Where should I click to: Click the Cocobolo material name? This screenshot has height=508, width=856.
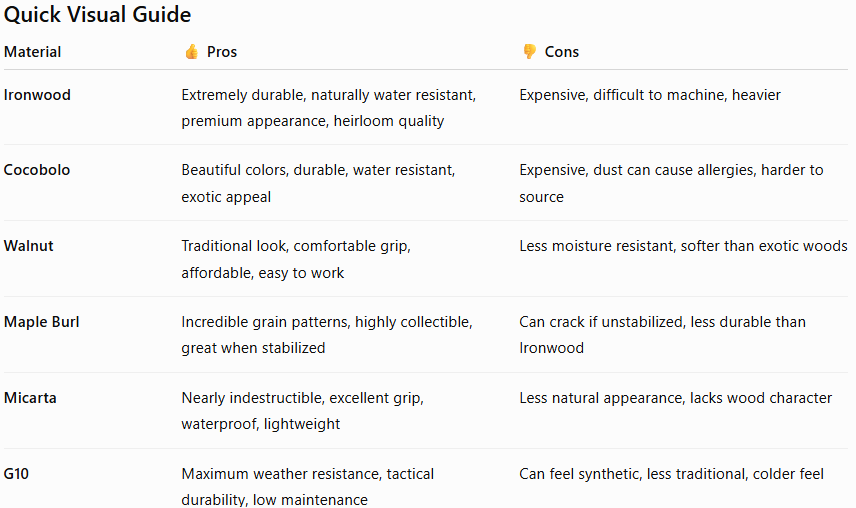pyautogui.click(x=37, y=170)
